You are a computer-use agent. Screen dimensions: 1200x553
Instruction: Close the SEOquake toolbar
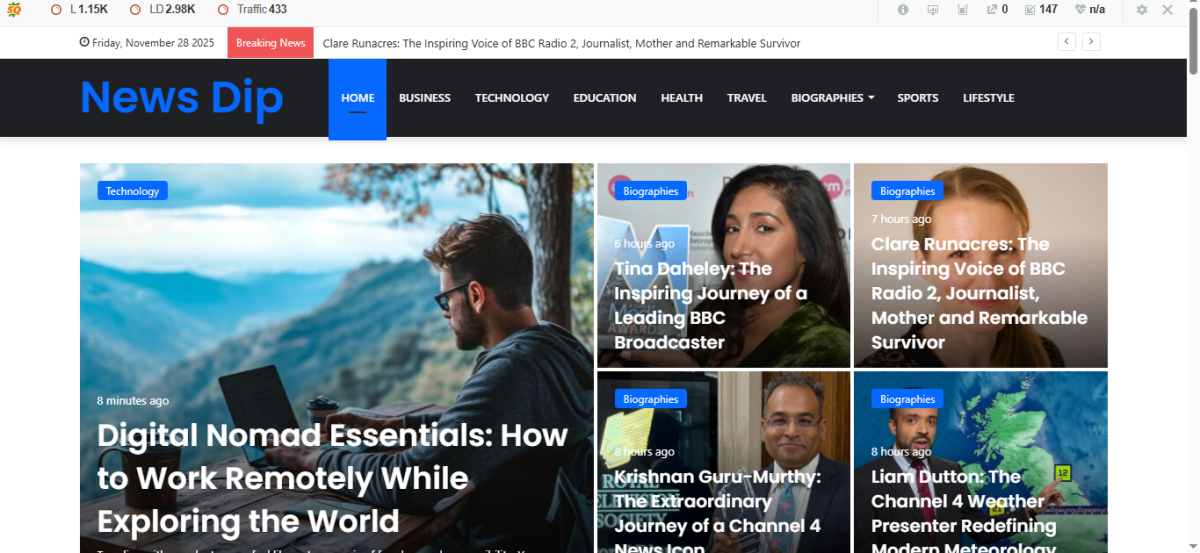tap(1167, 10)
